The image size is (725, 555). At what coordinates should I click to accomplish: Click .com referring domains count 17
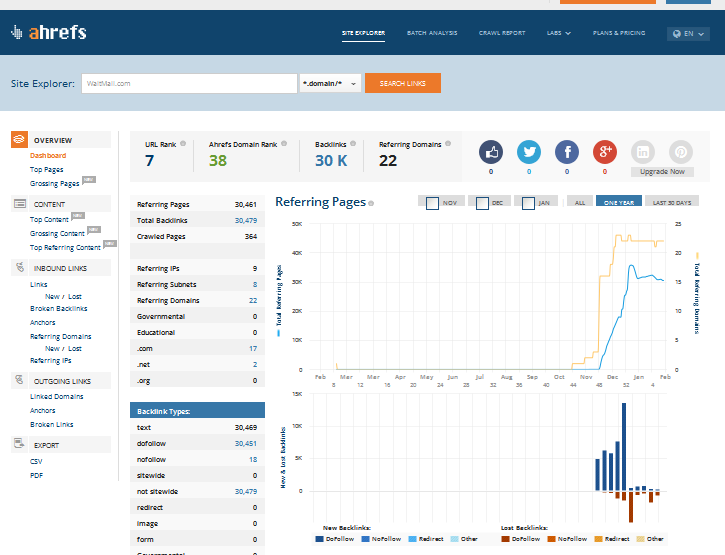coord(253,348)
